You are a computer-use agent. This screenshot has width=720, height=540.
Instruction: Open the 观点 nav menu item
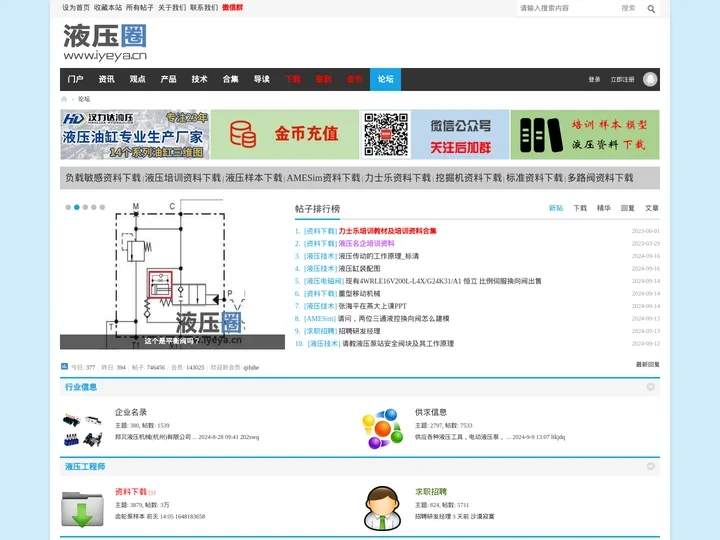point(137,79)
